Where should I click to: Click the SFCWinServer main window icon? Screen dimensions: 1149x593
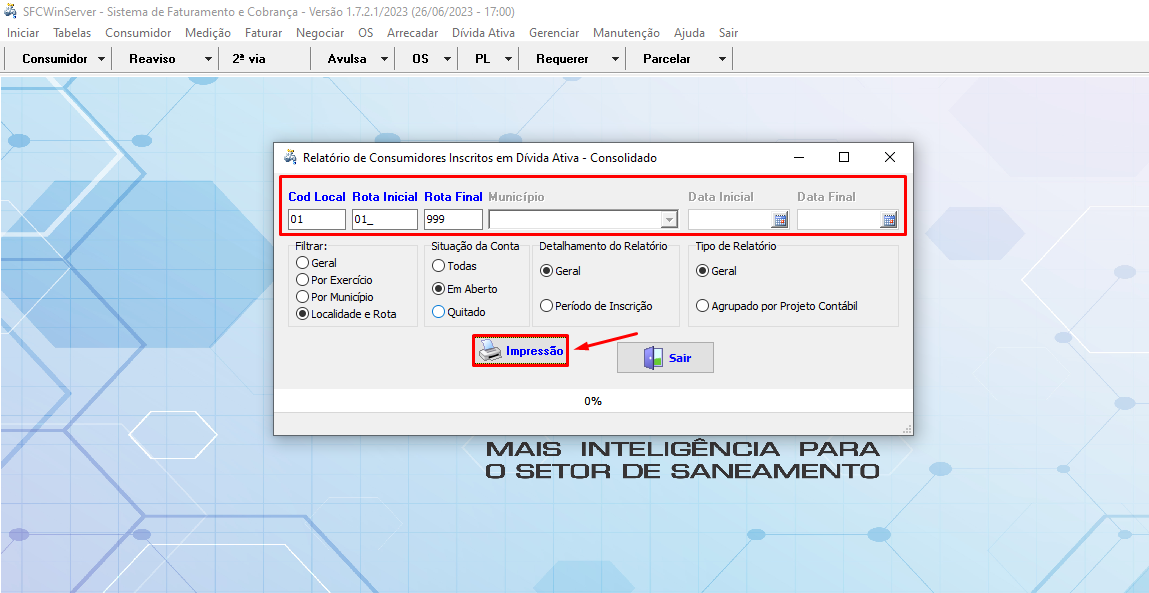[12, 11]
